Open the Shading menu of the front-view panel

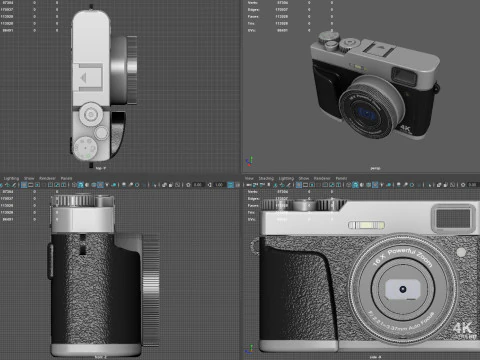266,178
